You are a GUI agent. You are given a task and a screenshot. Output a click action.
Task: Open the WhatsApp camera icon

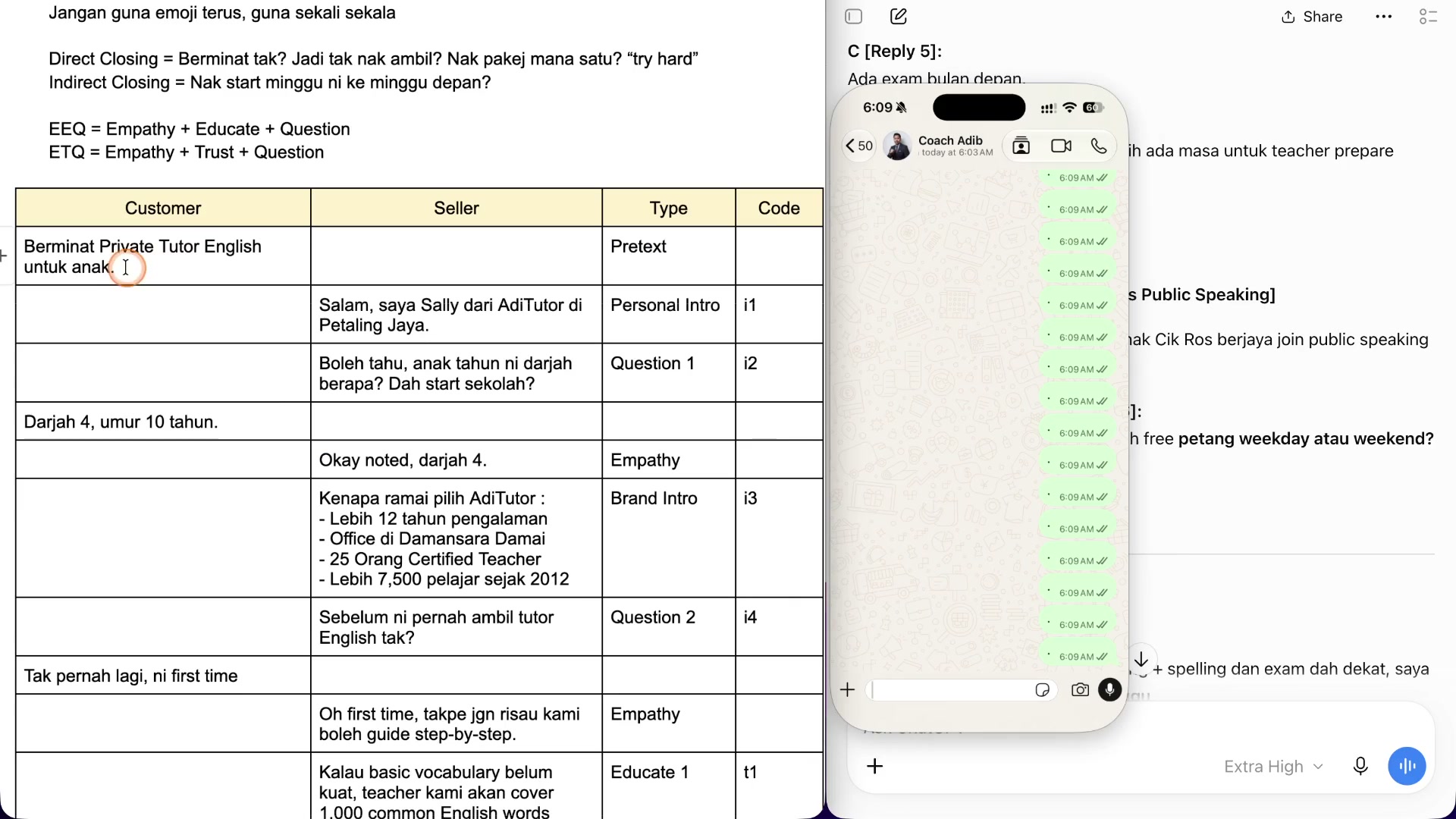tap(1080, 689)
